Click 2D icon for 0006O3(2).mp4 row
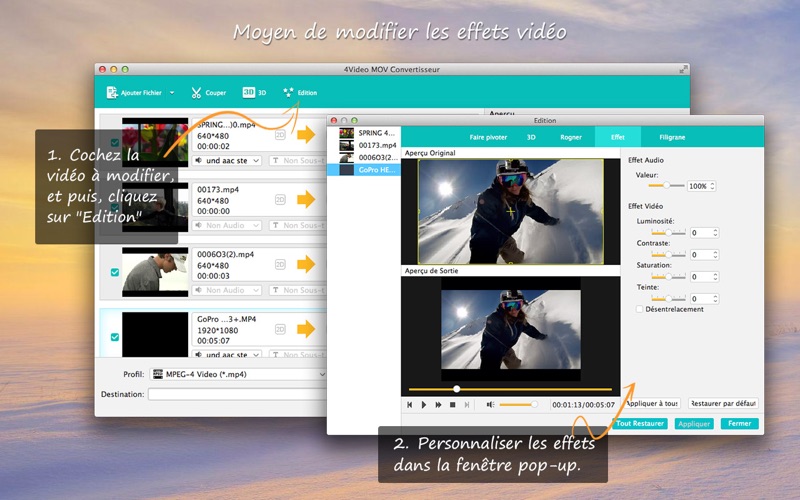The height and width of the screenshot is (500, 800). click(x=280, y=264)
